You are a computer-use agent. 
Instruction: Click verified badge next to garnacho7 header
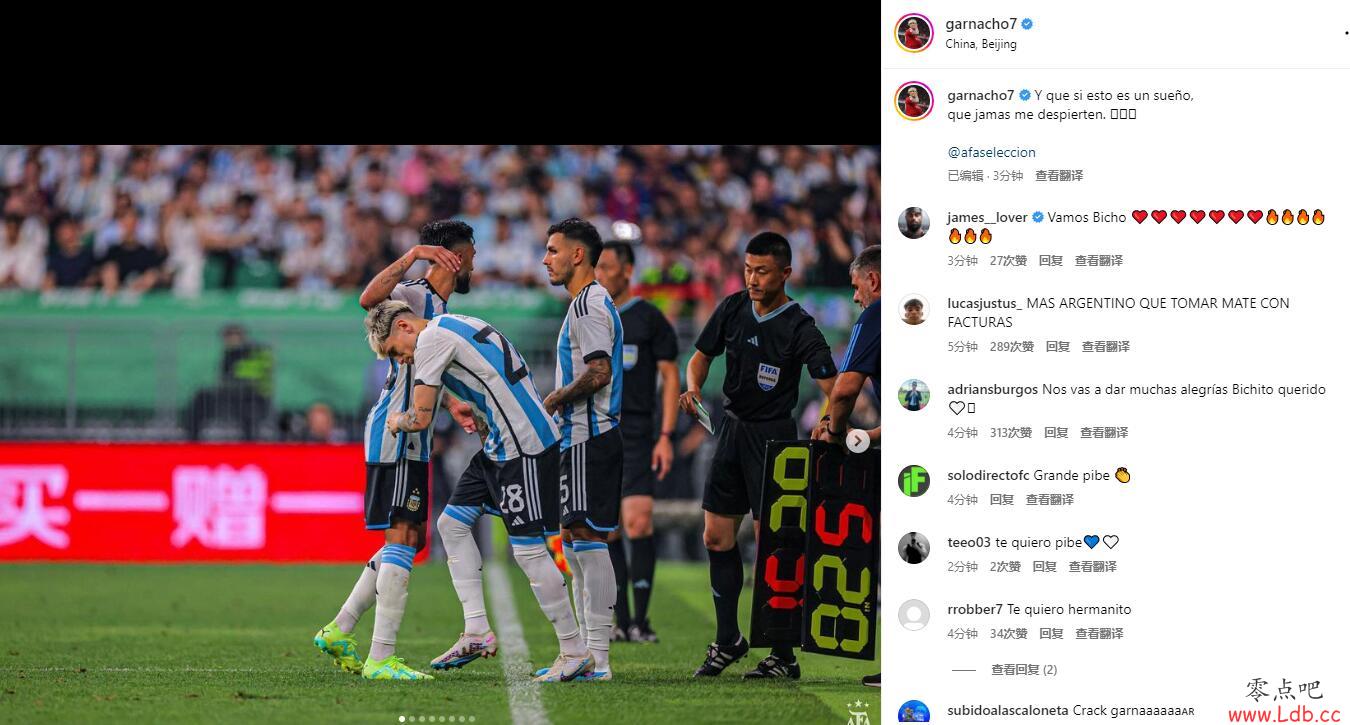click(x=1027, y=24)
